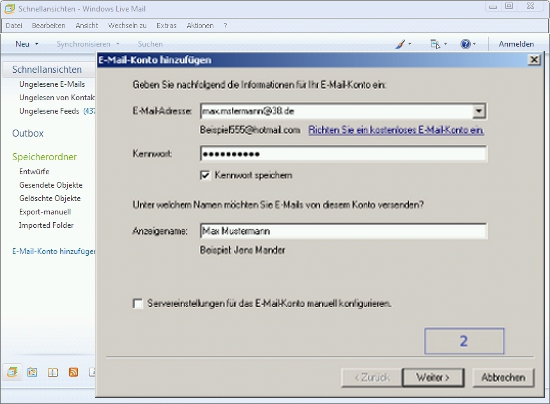The height and width of the screenshot is (404, 550).
Task: Click into the Anzeigename field
Action: point(343,231)
